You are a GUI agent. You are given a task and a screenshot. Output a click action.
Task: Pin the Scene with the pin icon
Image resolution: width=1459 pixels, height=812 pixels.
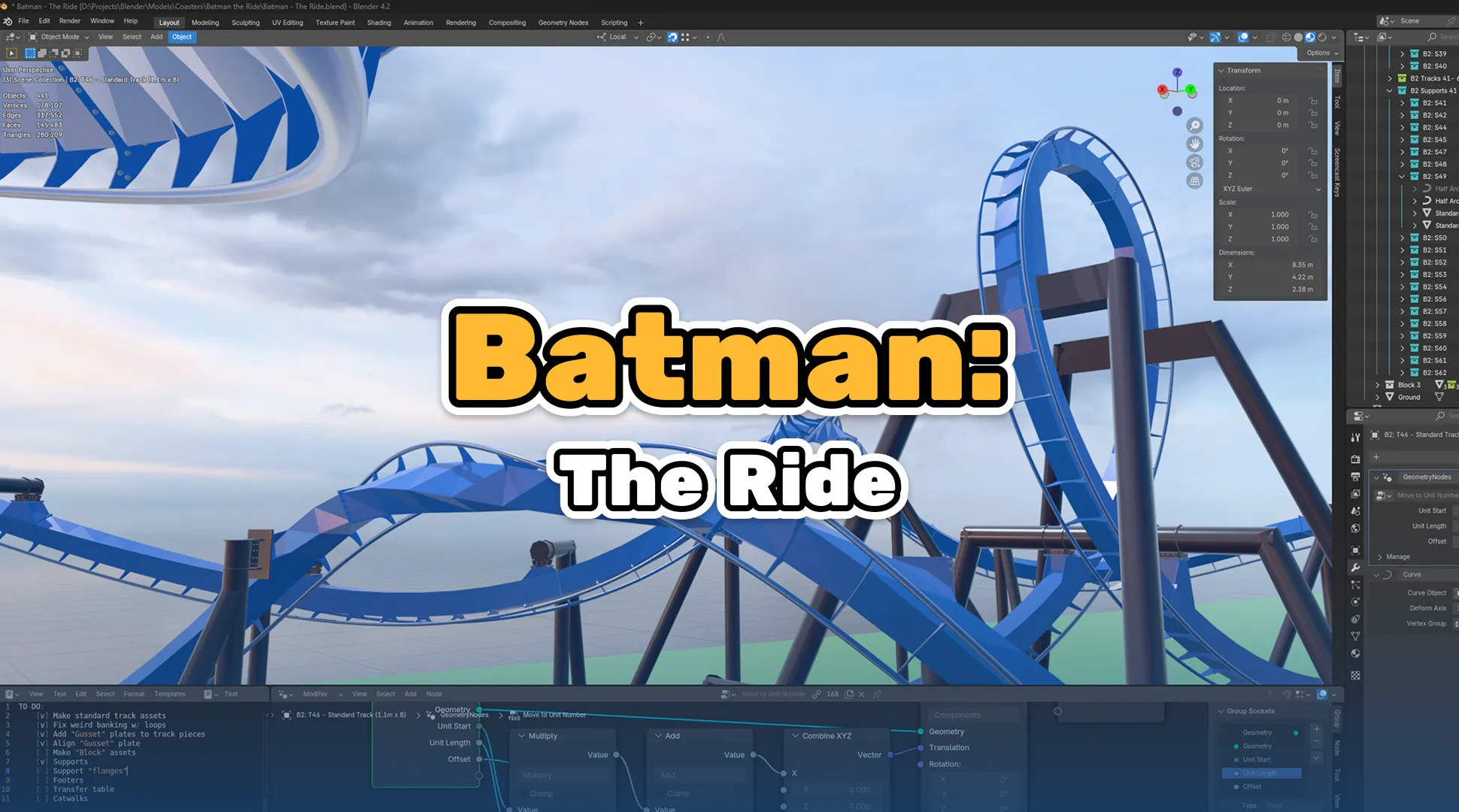pos(1451,21)
